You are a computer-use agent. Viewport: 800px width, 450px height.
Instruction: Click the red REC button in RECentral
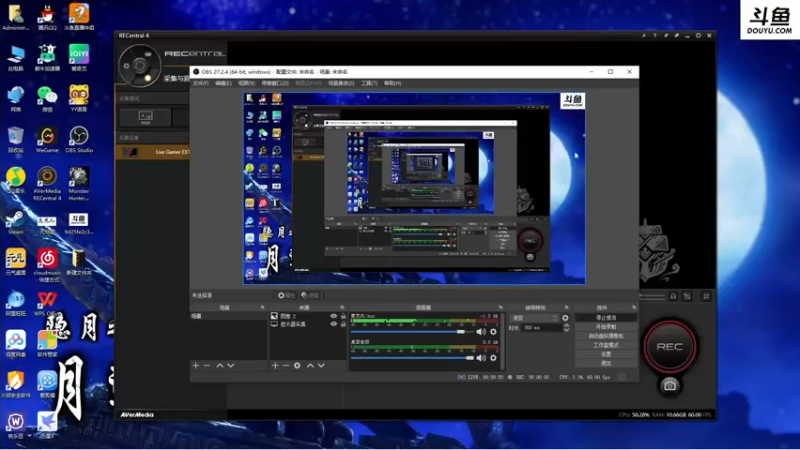click(x=669, y=346)
